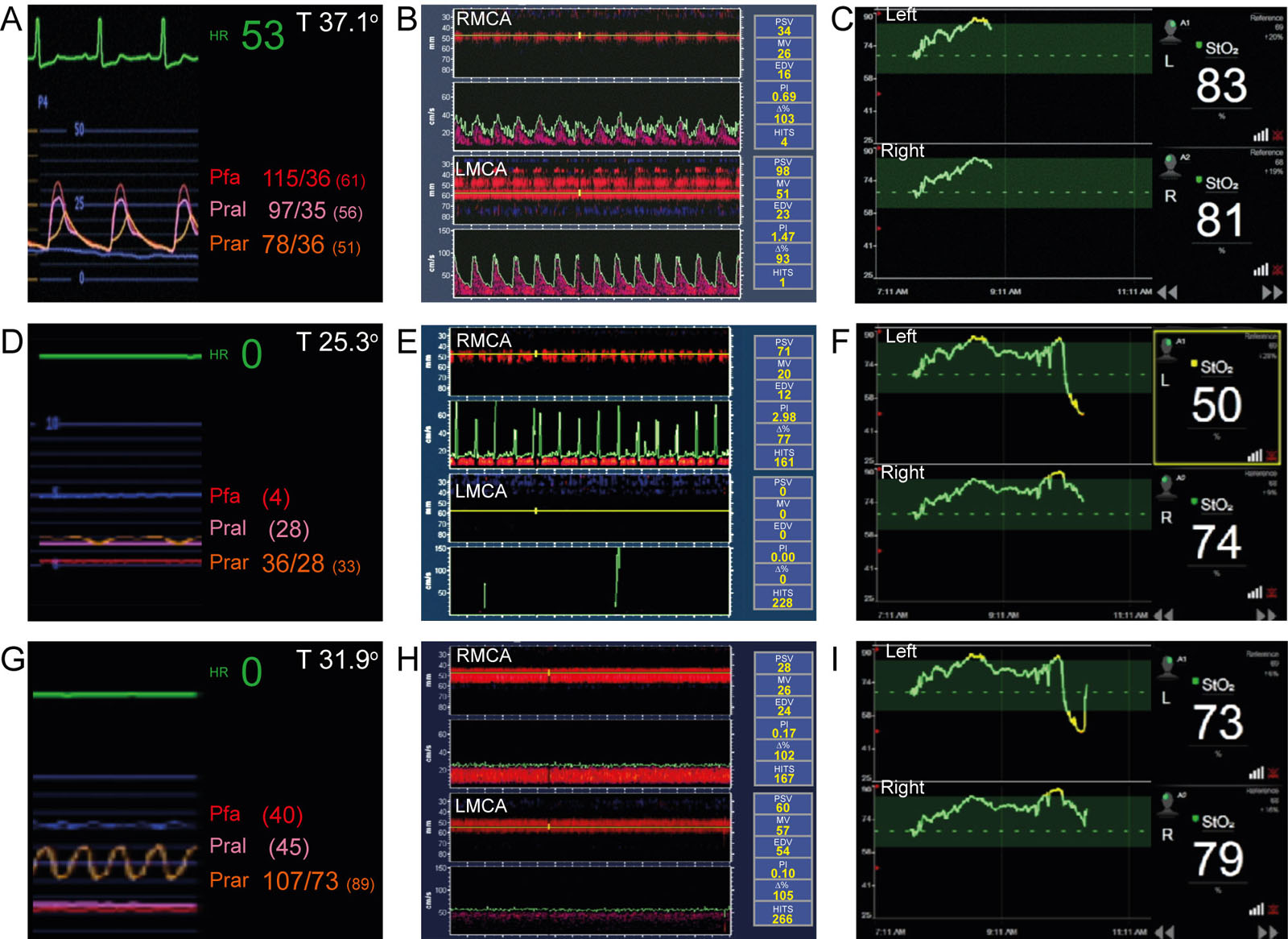This screenshot has width=1288, height=939.
Task: Click the signal strength bars under StO2 74
Action: [x=1255, y=592]
